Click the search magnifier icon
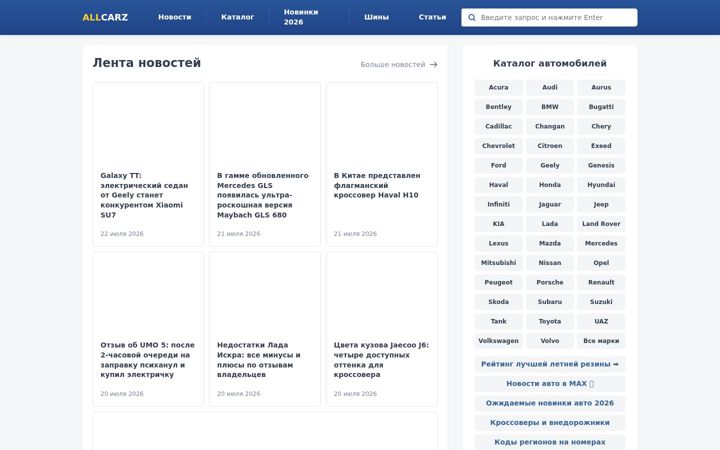The height and width of the screenshot is (450, 720). [472, 17]
